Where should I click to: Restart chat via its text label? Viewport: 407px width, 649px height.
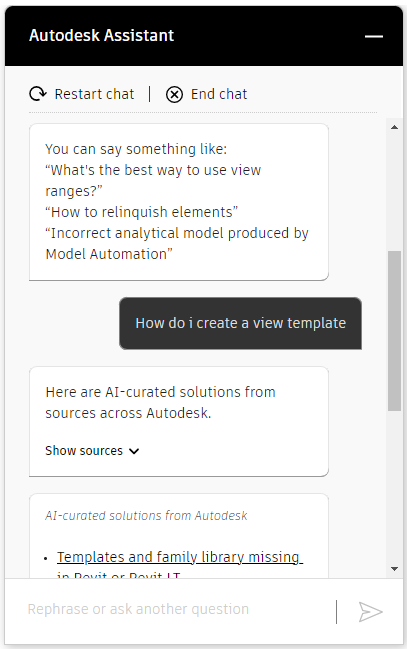tap(94, 94)
